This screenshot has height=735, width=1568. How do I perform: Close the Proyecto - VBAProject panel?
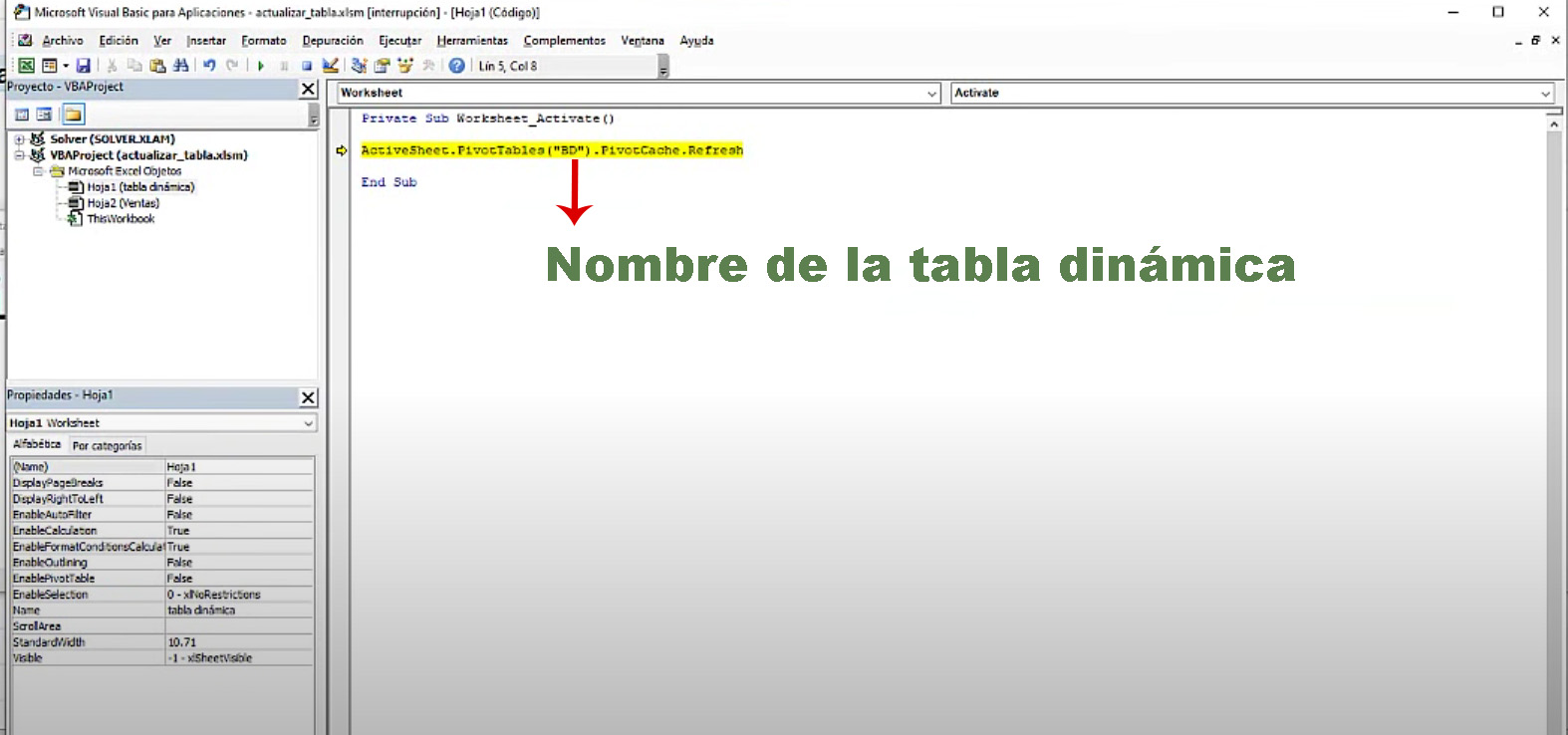click(308, 89)
